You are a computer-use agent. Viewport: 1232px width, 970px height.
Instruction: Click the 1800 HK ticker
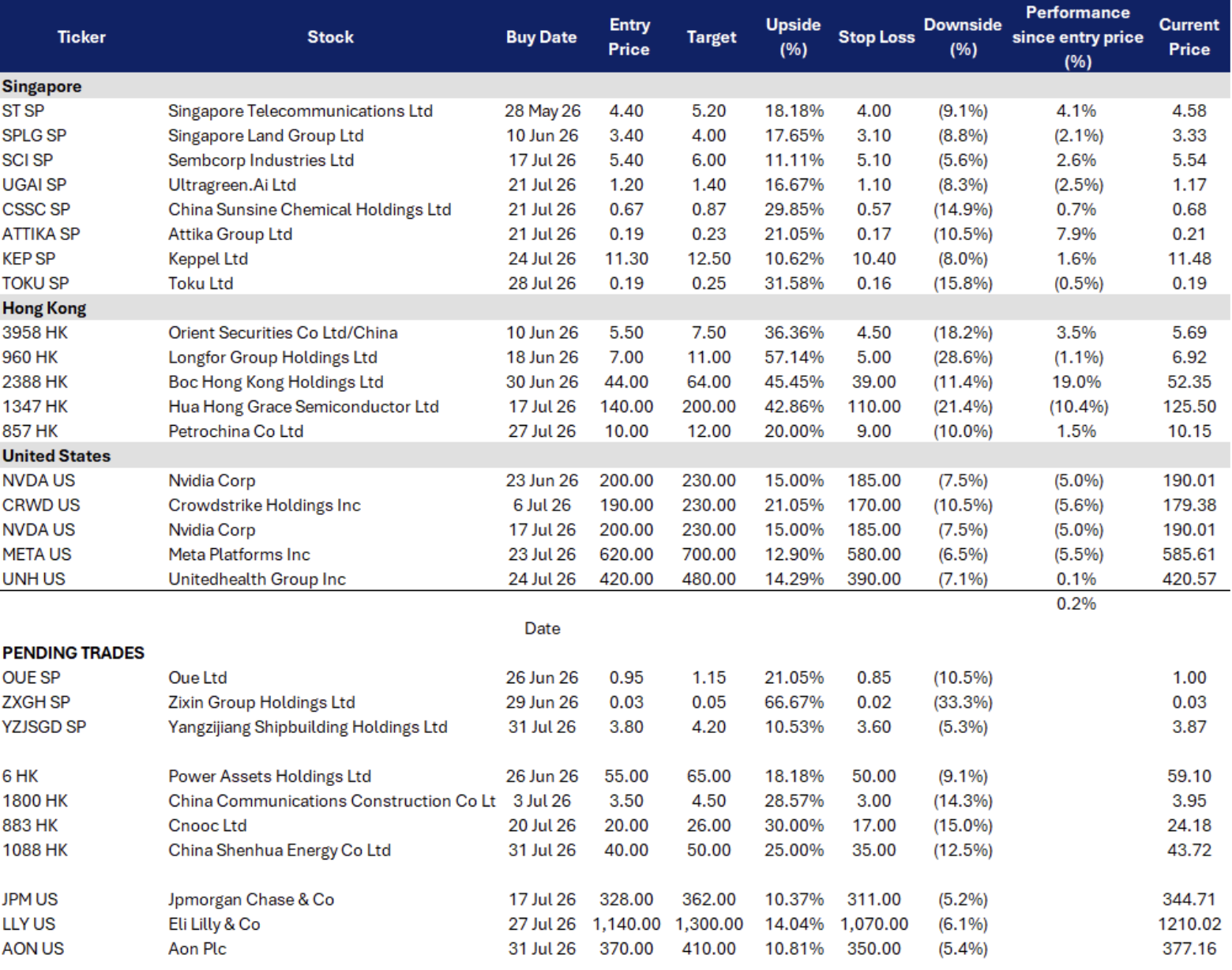click(35, 800)
